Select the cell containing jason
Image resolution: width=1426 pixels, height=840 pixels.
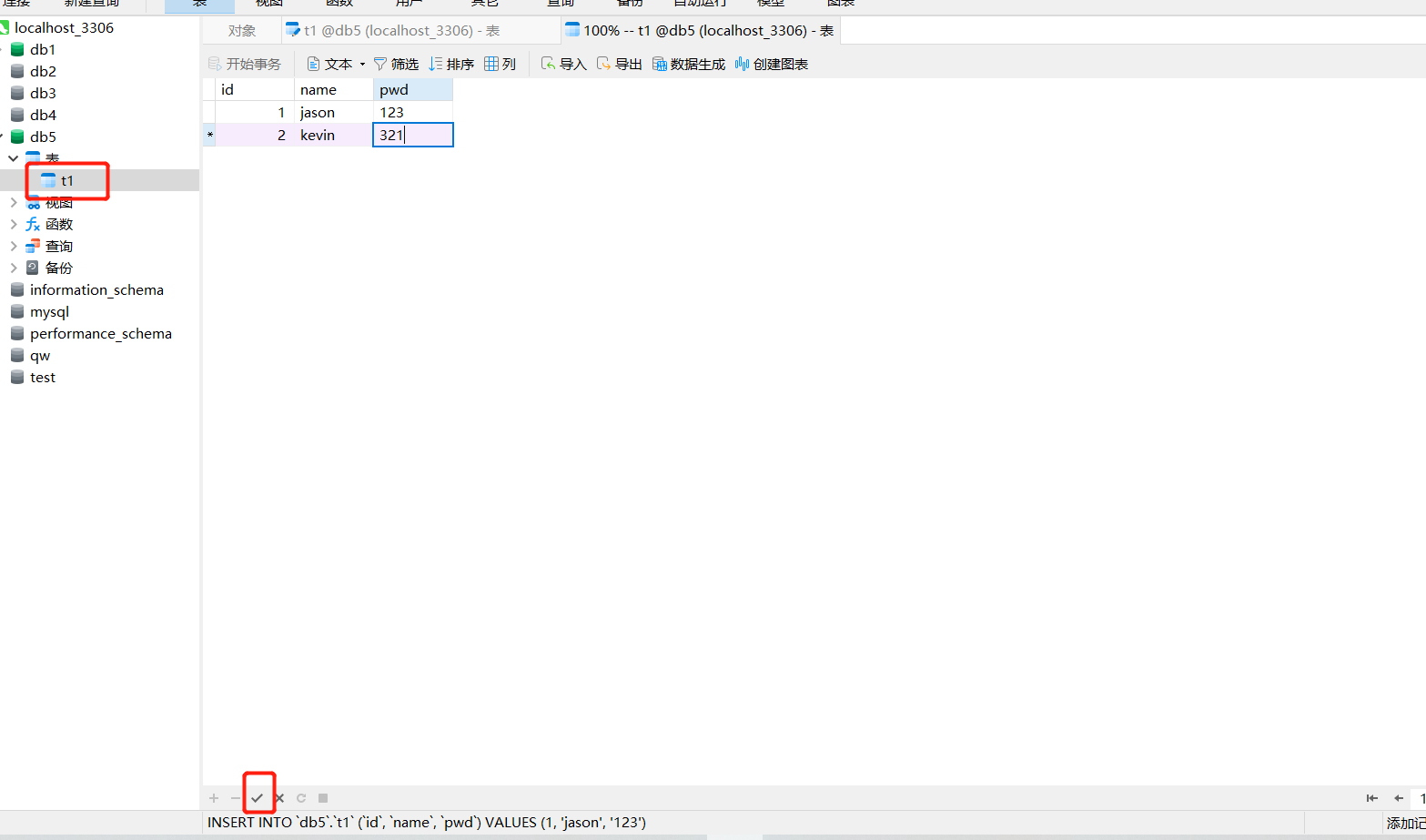[334, 112]
